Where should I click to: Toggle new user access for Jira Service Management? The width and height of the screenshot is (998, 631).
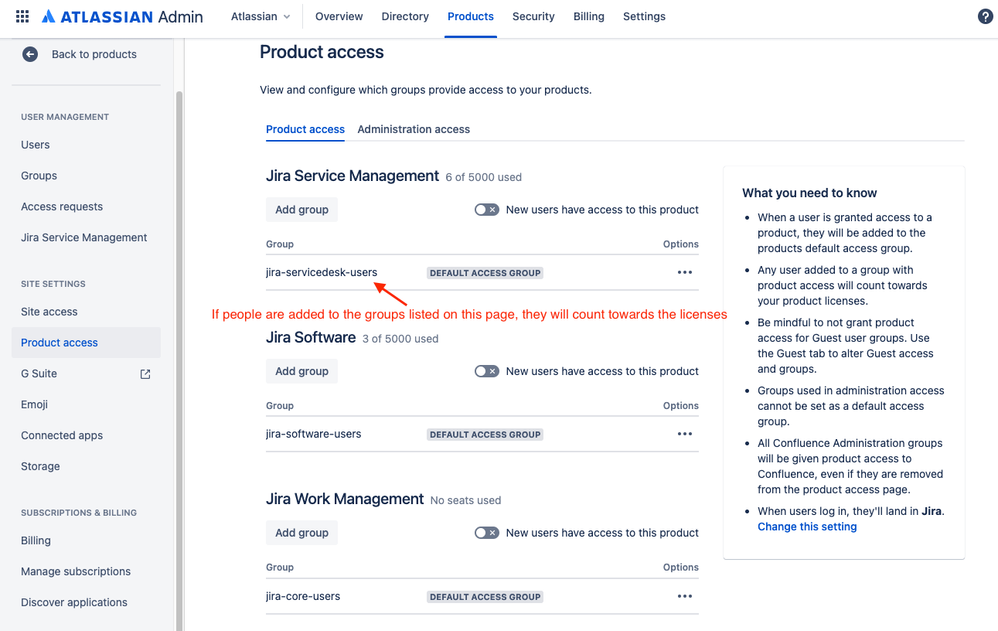487,209
